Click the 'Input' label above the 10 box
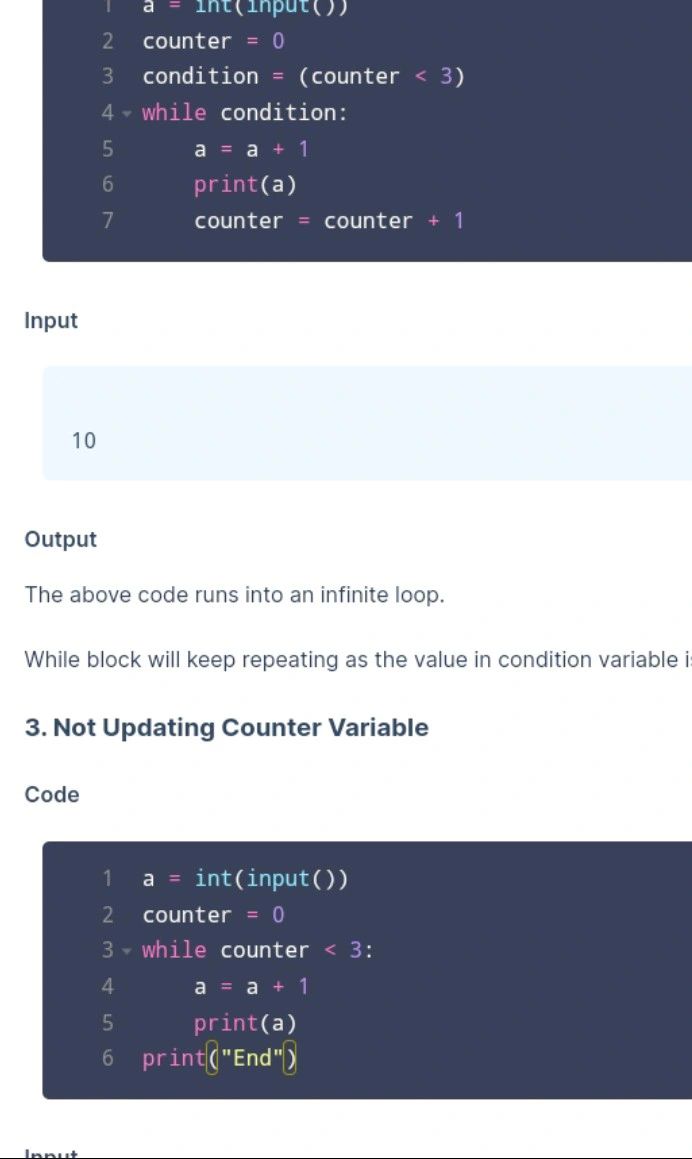This screenshot has width=692, height=1159. click(51, 321)
